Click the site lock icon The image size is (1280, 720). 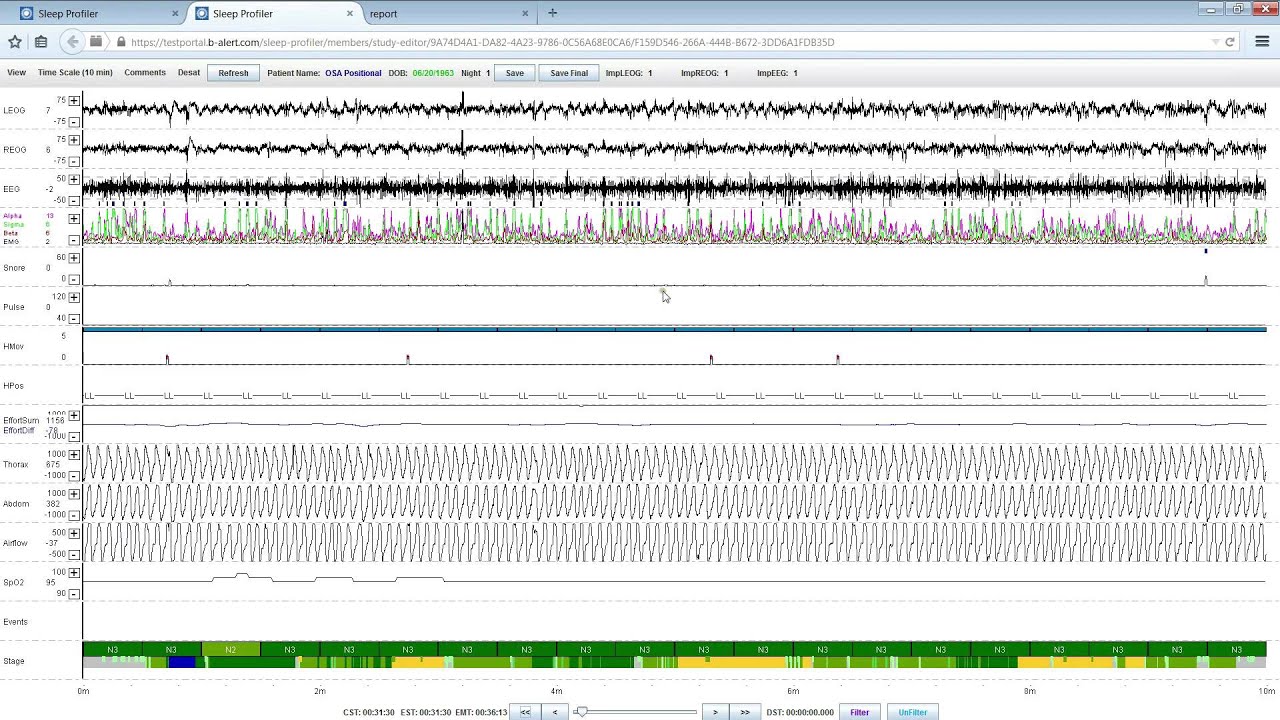(x=121, y=42)
